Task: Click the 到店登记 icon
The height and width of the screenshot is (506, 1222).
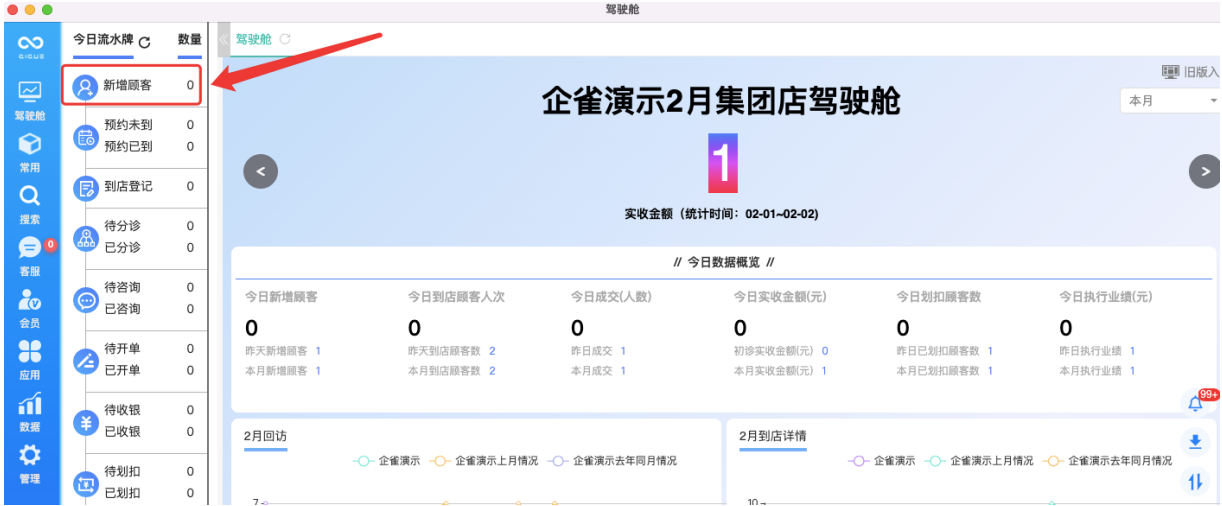Action: 86,187
